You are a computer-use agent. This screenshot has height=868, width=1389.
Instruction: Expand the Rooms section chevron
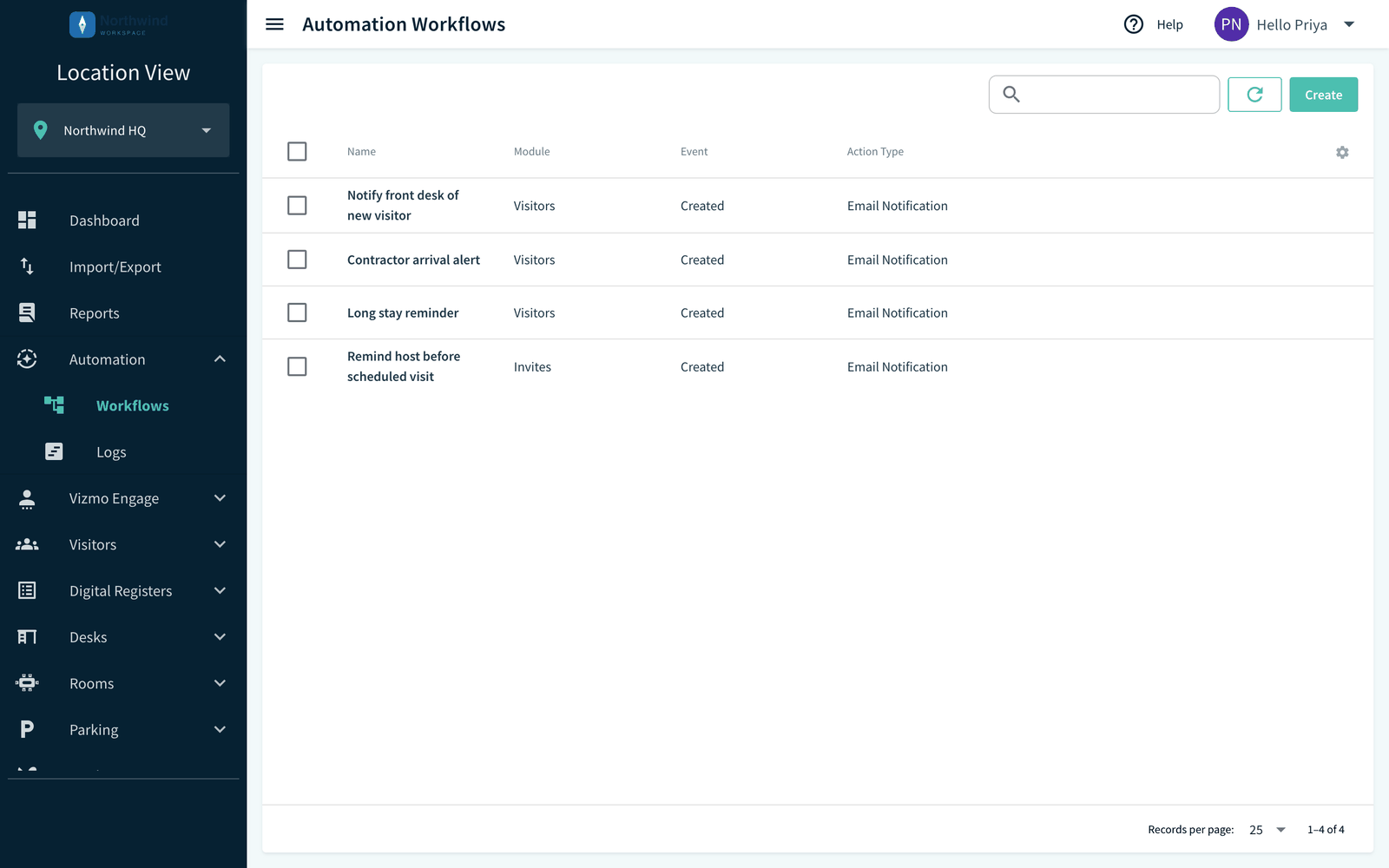click(x=220, y=683)
